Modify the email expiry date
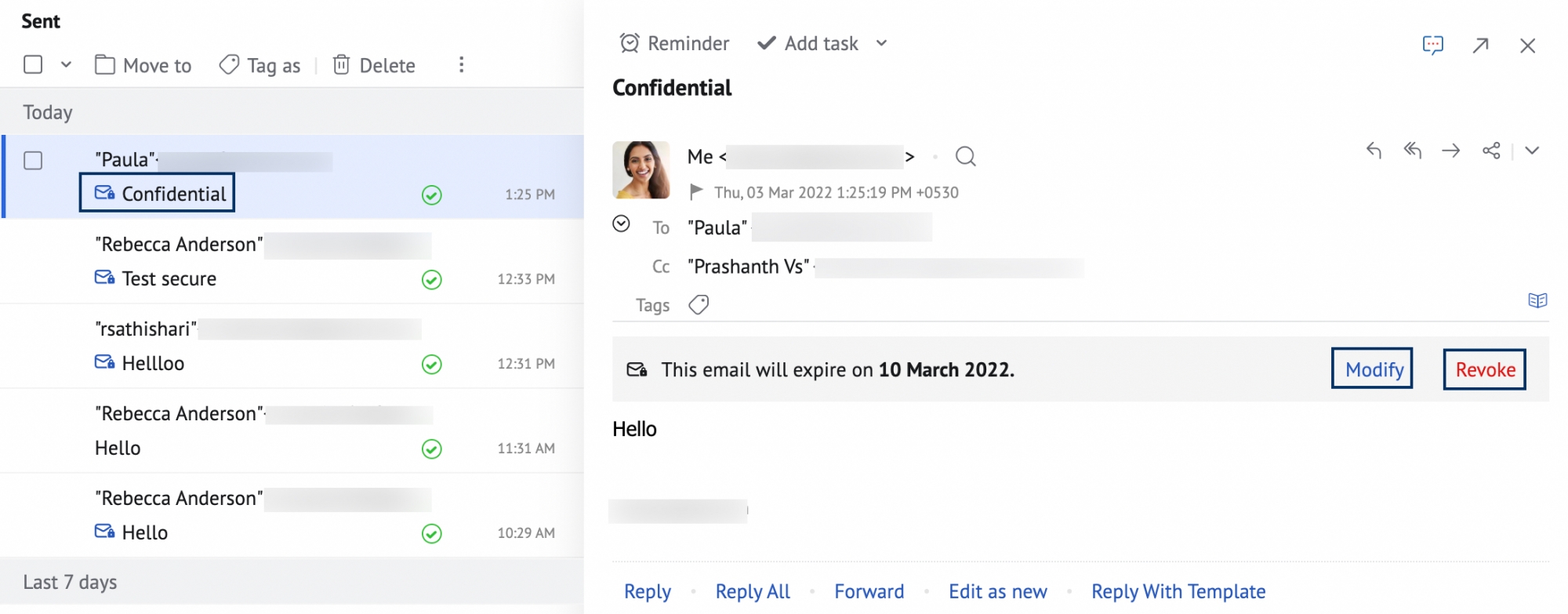 click(x=1372, y=369)
